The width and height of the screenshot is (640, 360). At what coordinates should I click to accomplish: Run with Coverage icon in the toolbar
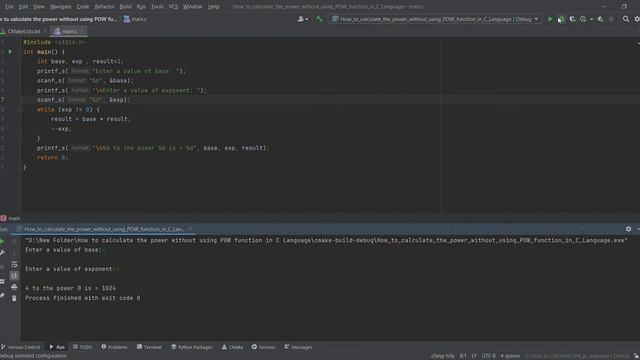(572, 19)
